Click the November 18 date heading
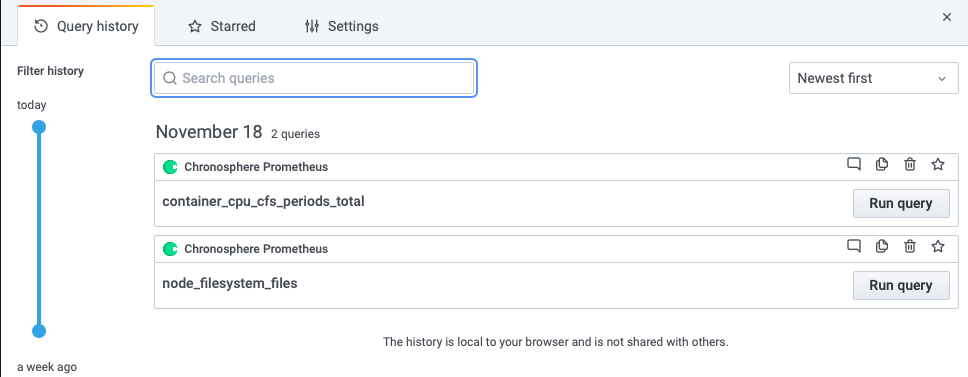This screenshot has width=968, height=377. click(209, 131)
